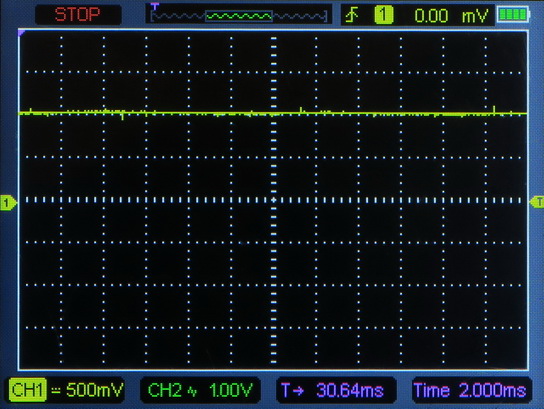
Task: Click the waveform memory overview bar
Action: (239, 16)
